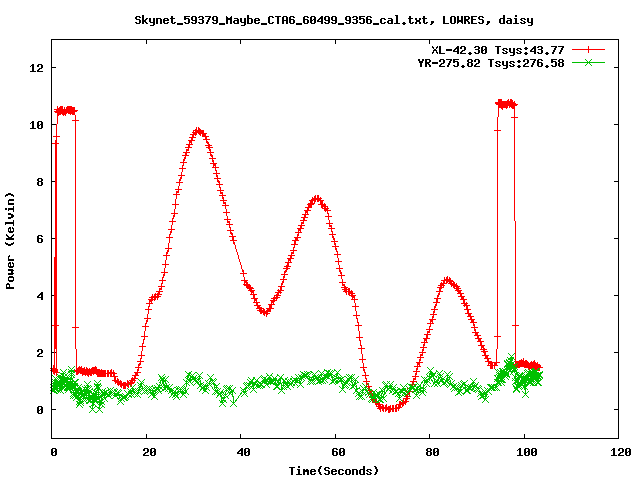Image resolution: width=640 pixels, height=480 pixels.
Task: Click x-axis tick label 80
Action: [x=433, y=452]
